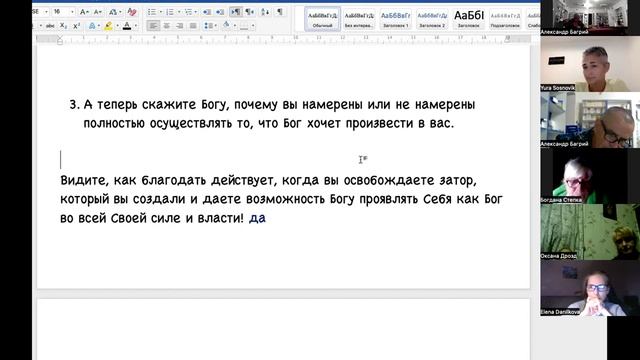The height and width of the screenshot is (360, 640).
Task: Click the word 'да' after 'власти!'
Action: [x=257, y=218]
